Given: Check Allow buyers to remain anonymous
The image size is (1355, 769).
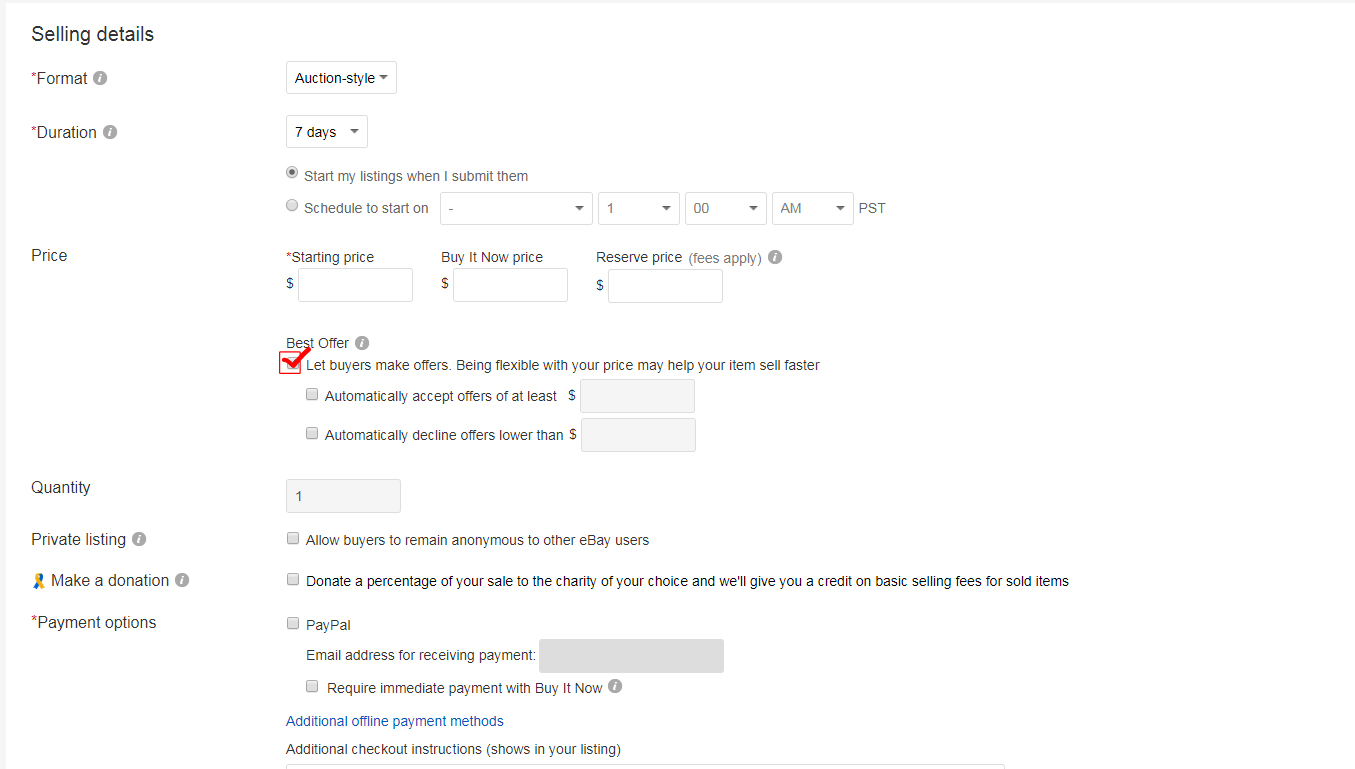Looking at the screenshot, I should [x=293, y=538].
